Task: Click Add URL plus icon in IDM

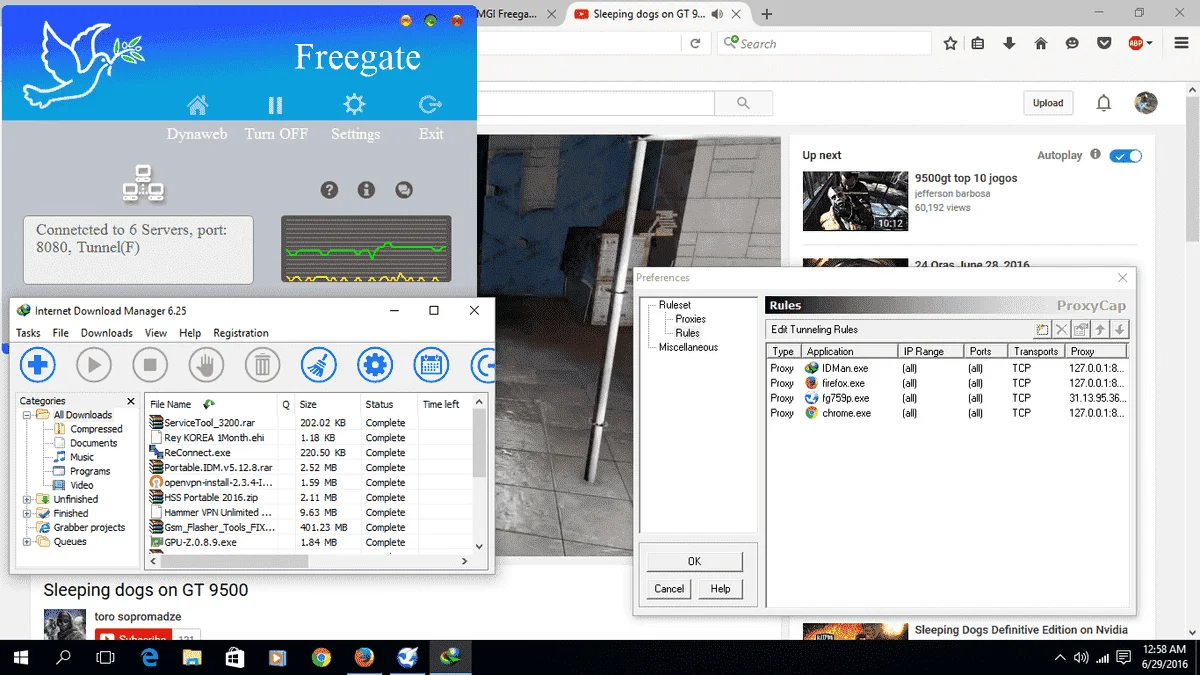Action: pyautogui.click(x=38, y=365)
